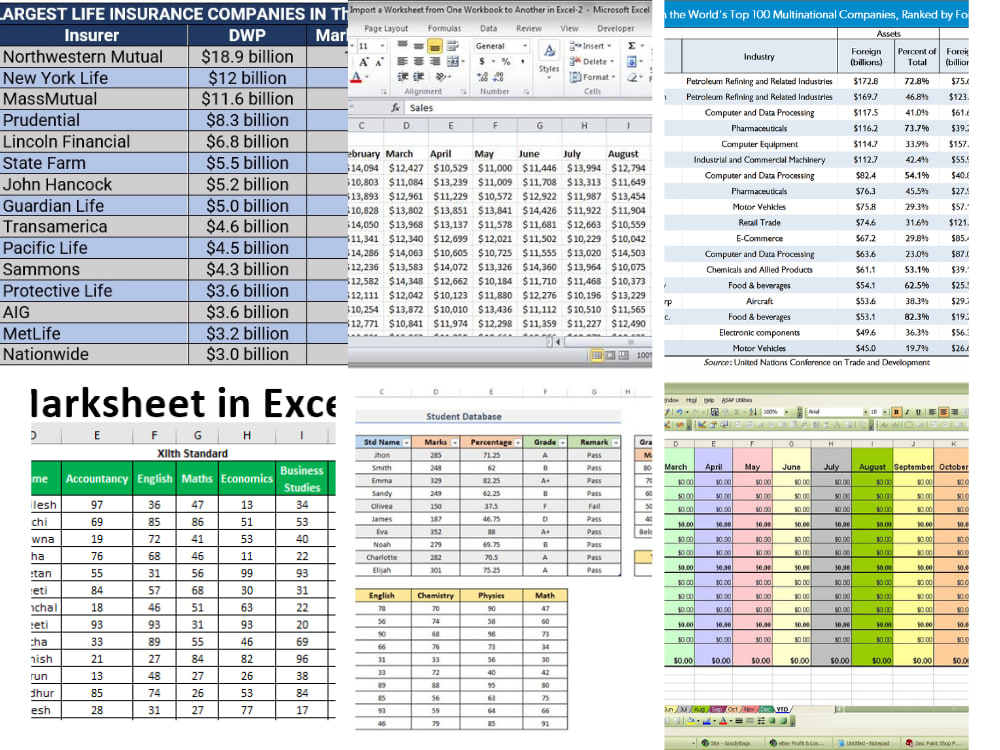Image resolution: width=1000 pixels, height=750 pixels.
Task: Click Align Text Left icon in ribbon
Action: tap(402, 61)
